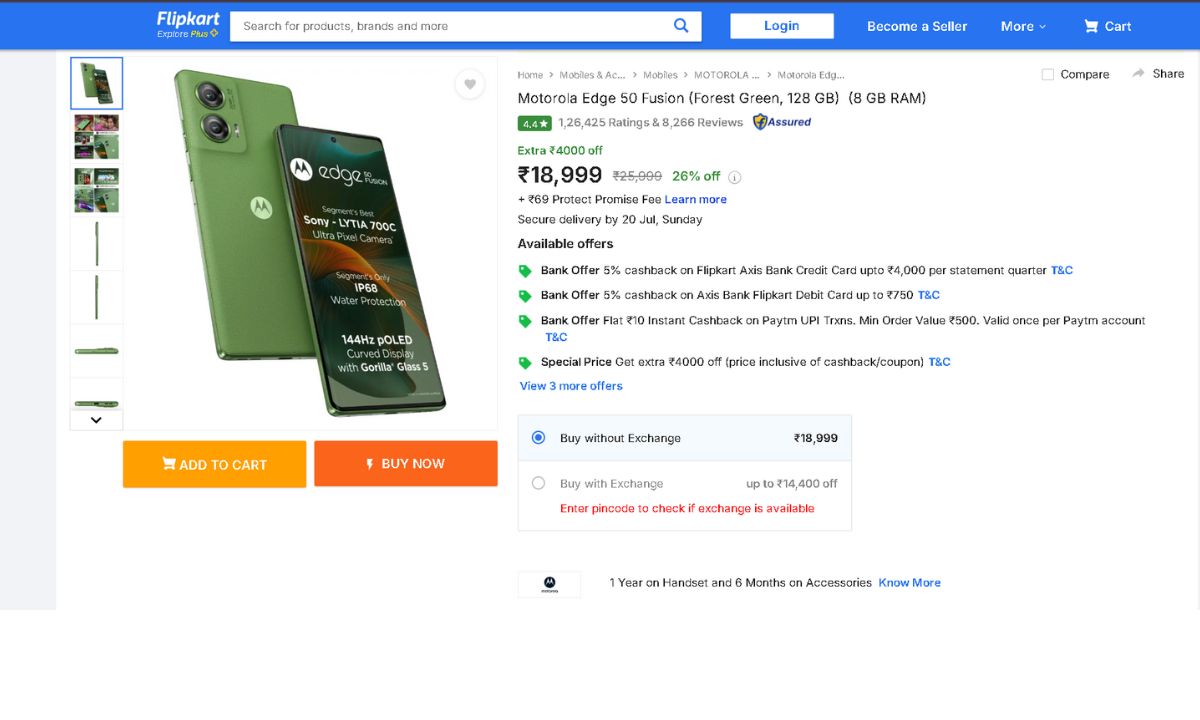Select Buy with Exchange option

539,483
